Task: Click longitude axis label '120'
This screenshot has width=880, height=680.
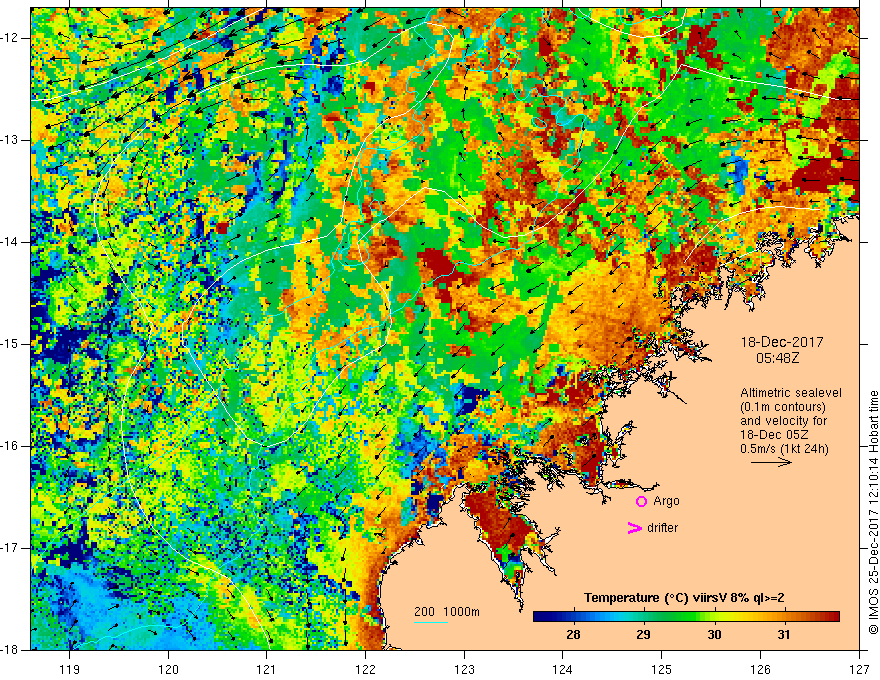Action: [168, 669]
